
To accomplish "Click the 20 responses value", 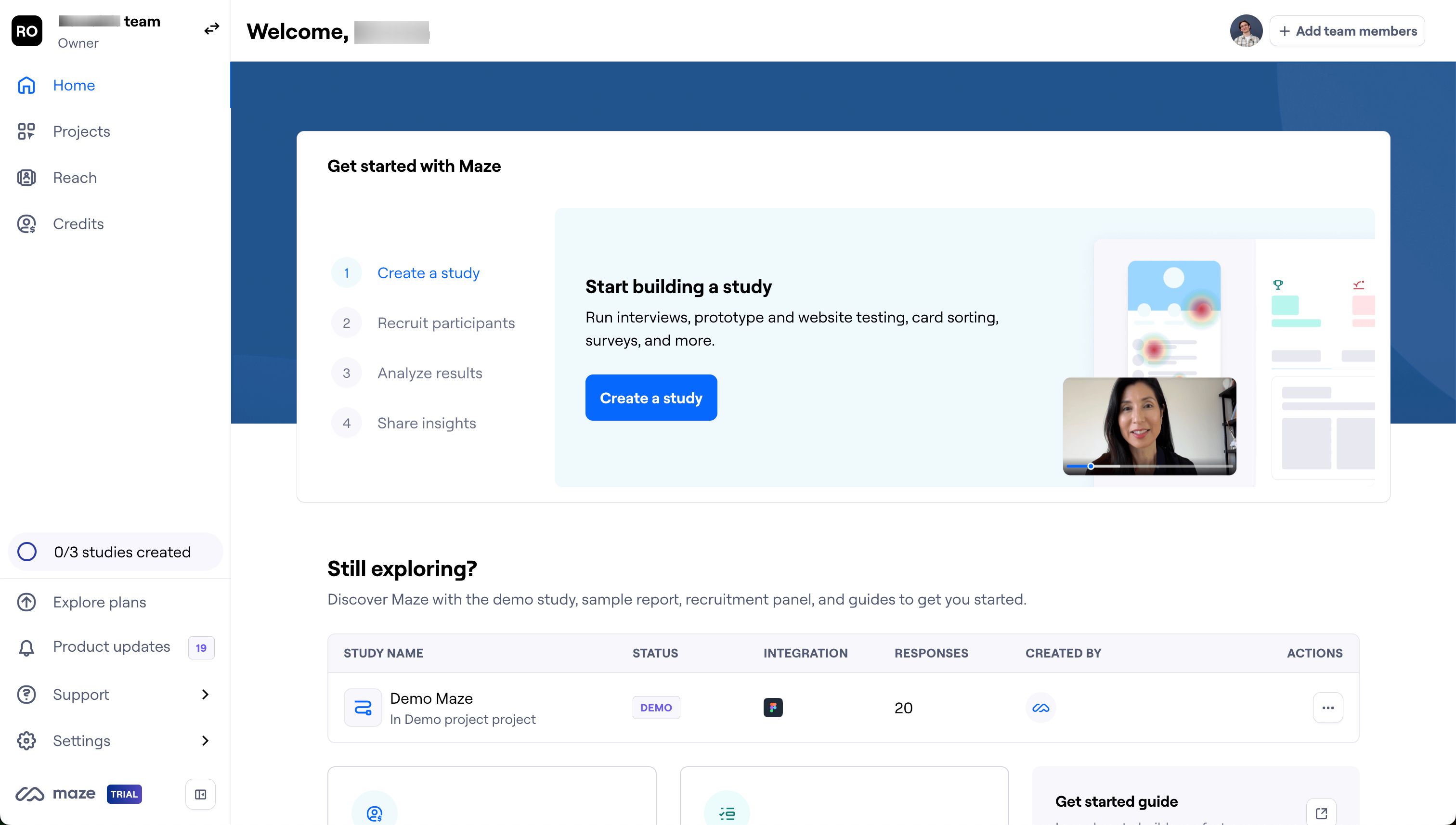I will 903,708.
